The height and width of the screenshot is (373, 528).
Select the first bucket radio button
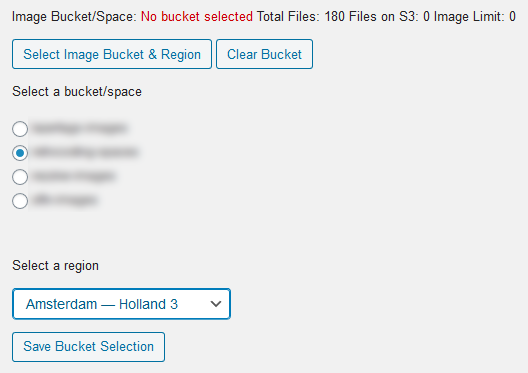20,129
